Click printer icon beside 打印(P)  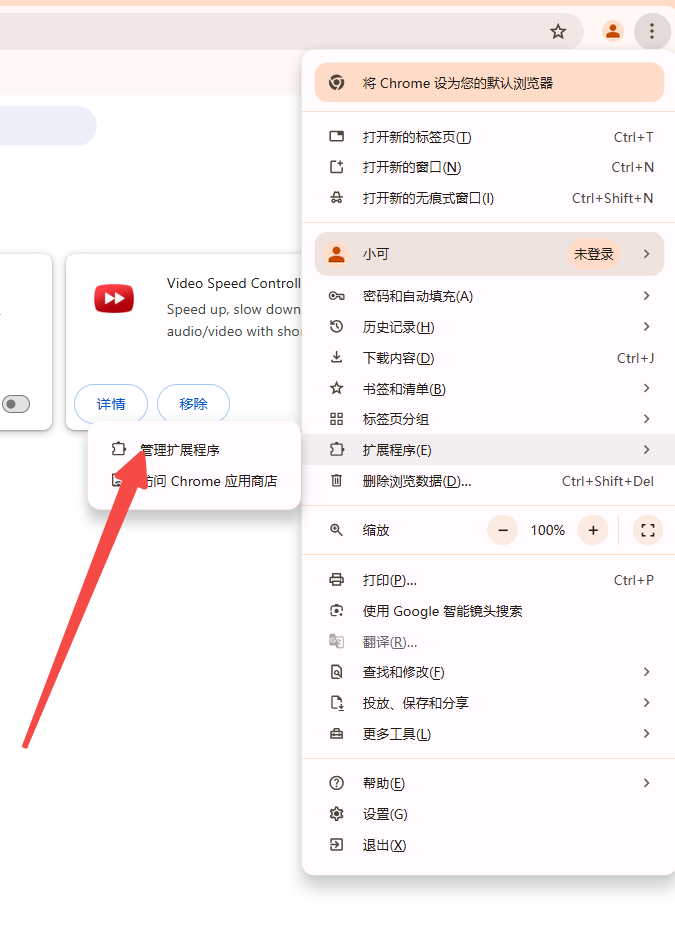(336, 580)
